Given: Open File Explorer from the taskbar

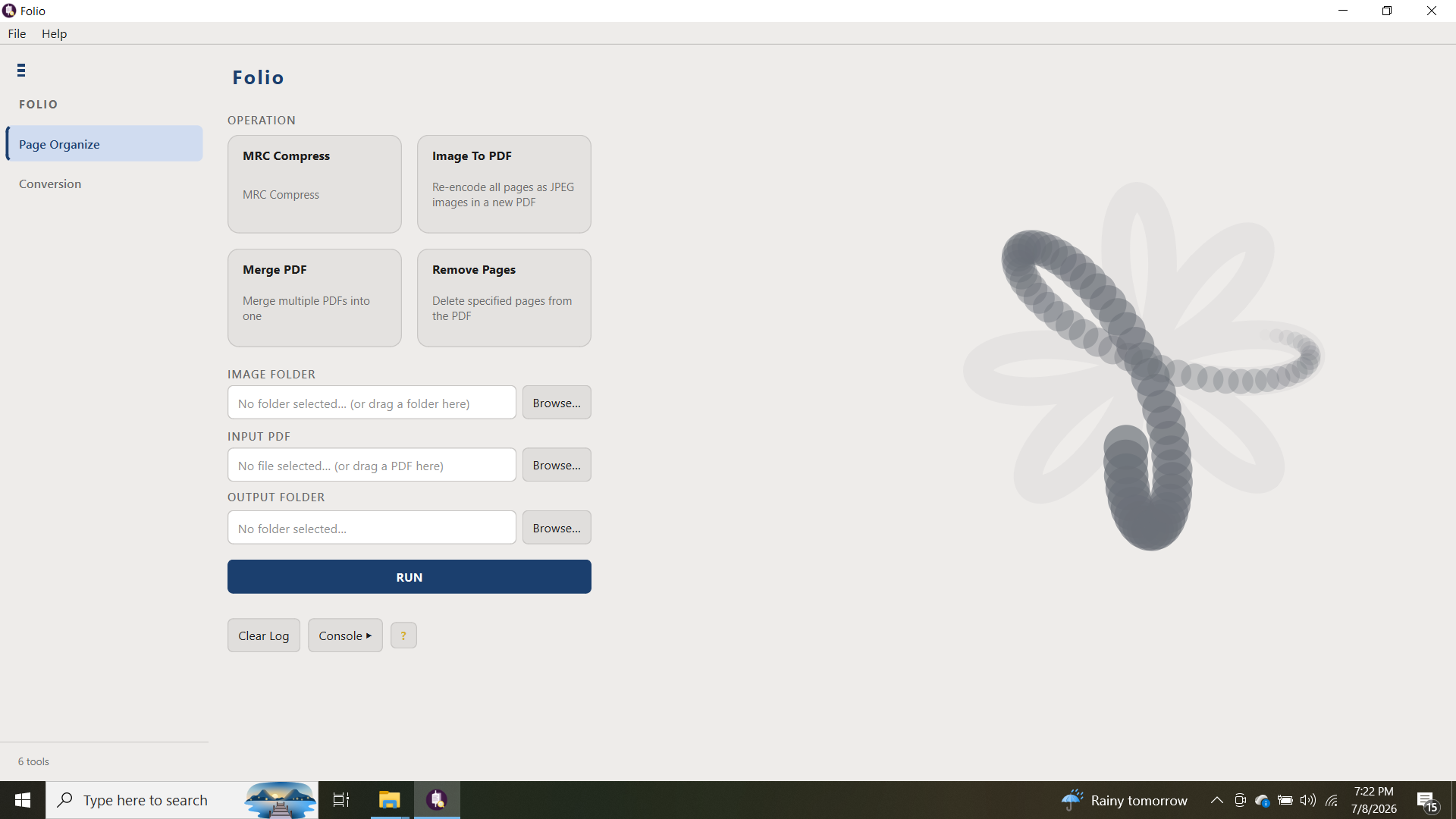Looking at the screenshot, I should point(390,800).
